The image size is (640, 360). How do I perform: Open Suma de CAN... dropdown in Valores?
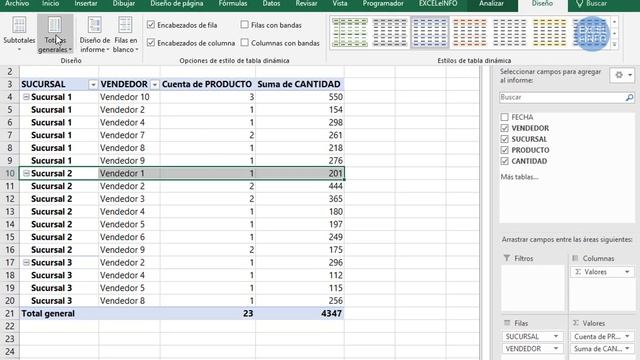(x=627, y=349)
